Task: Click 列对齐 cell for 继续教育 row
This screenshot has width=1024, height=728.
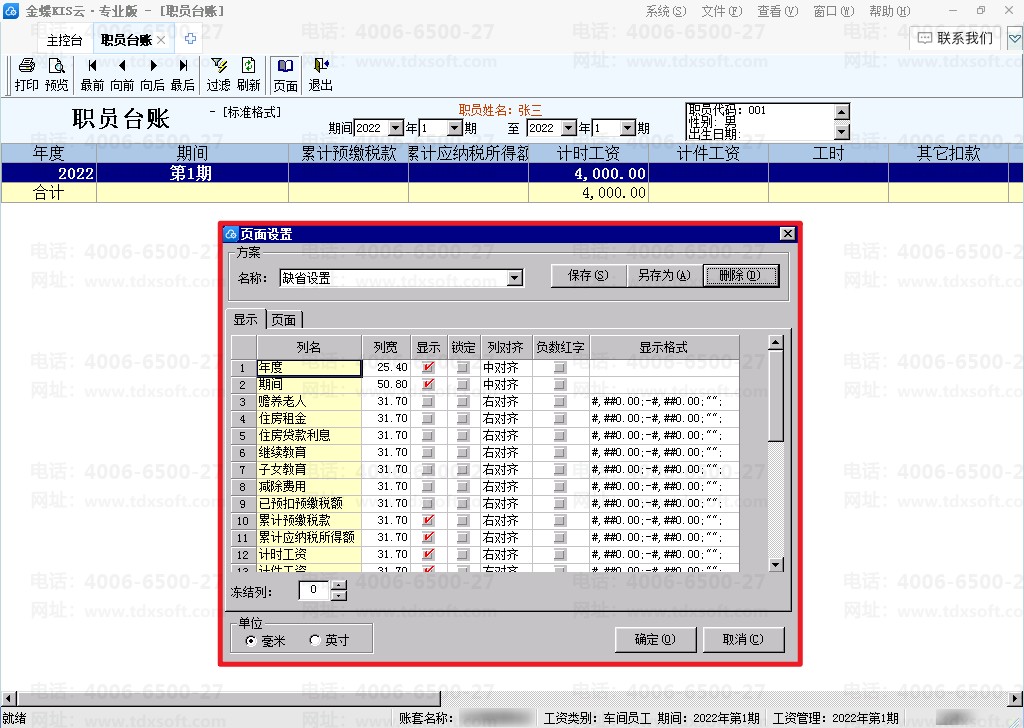Action: coord(506,452)
